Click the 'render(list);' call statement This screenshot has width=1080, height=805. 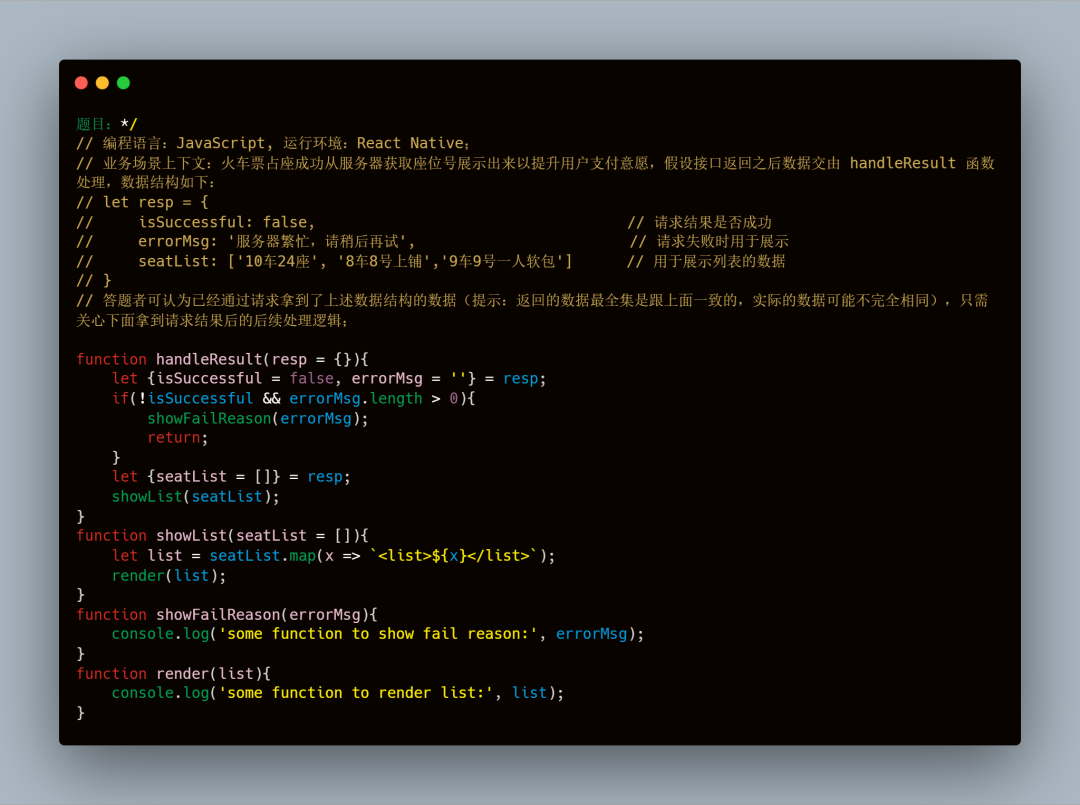pyautogui.click(x=169, y=576)
